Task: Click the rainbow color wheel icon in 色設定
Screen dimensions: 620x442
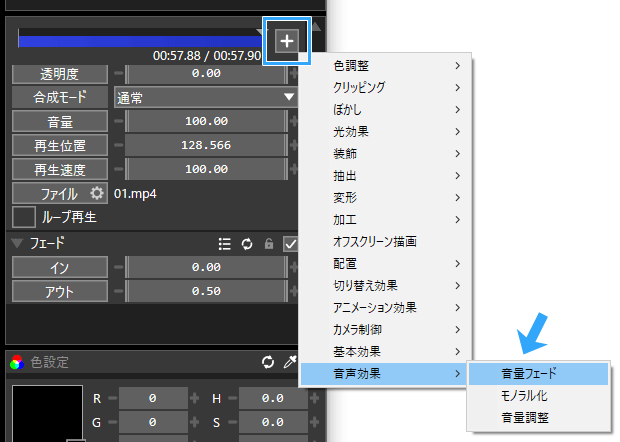Action: point(17,362)
